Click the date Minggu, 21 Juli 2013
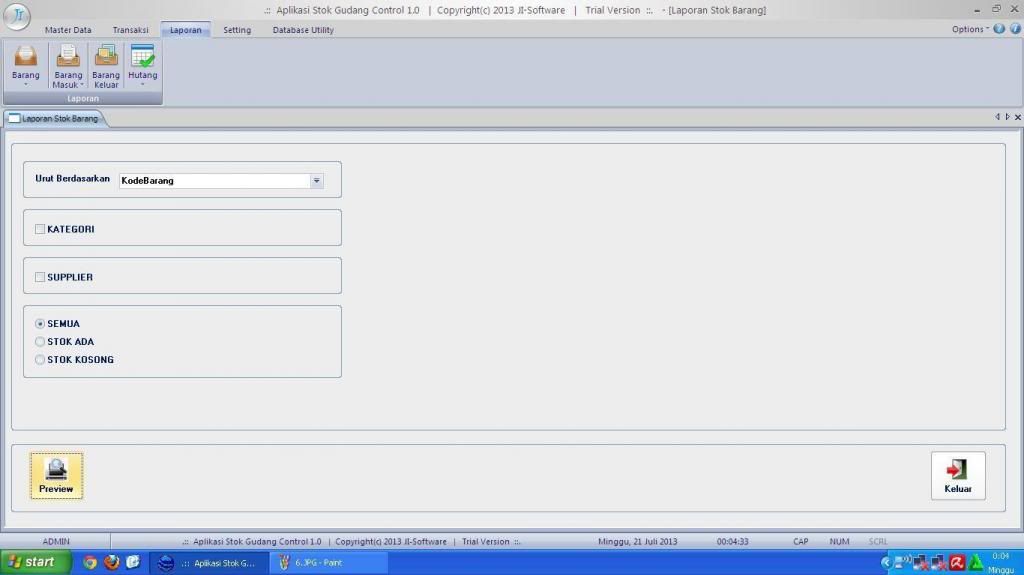 coord(637,542)
